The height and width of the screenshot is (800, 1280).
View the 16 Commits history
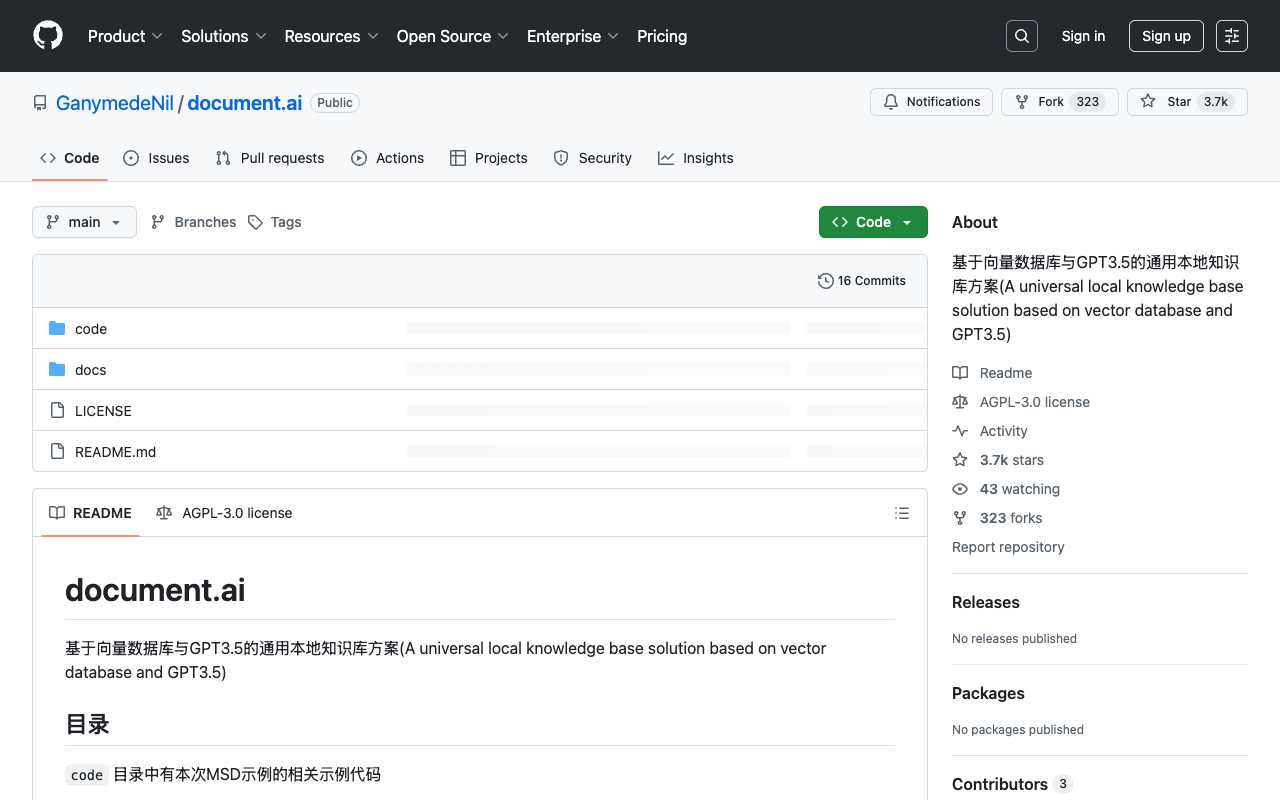[x=862, y=281]
